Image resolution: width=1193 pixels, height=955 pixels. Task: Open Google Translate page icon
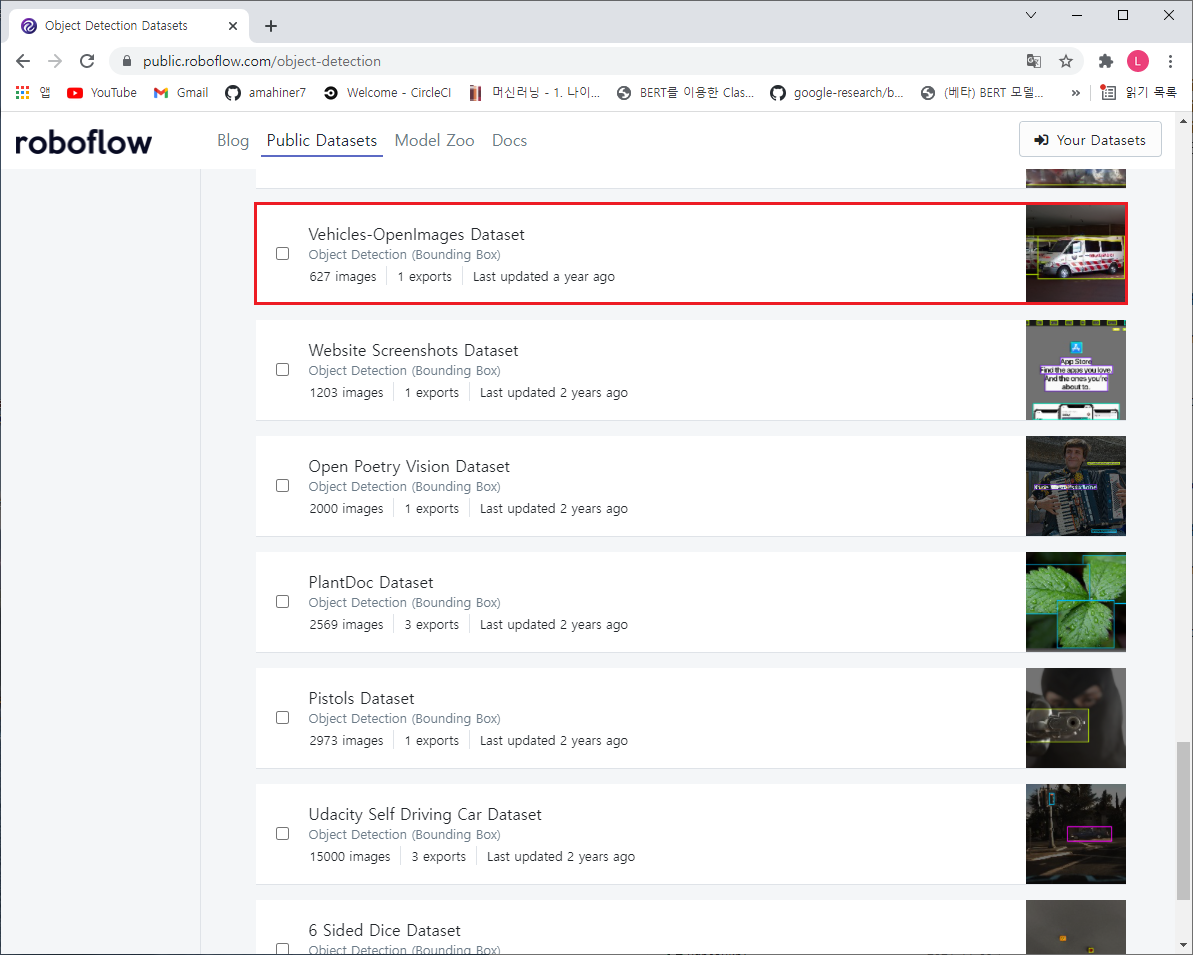tap(1033, 61)
